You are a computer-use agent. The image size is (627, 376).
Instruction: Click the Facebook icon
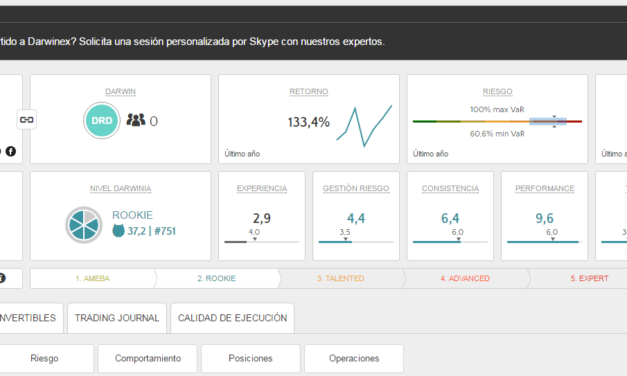[11, 151]
